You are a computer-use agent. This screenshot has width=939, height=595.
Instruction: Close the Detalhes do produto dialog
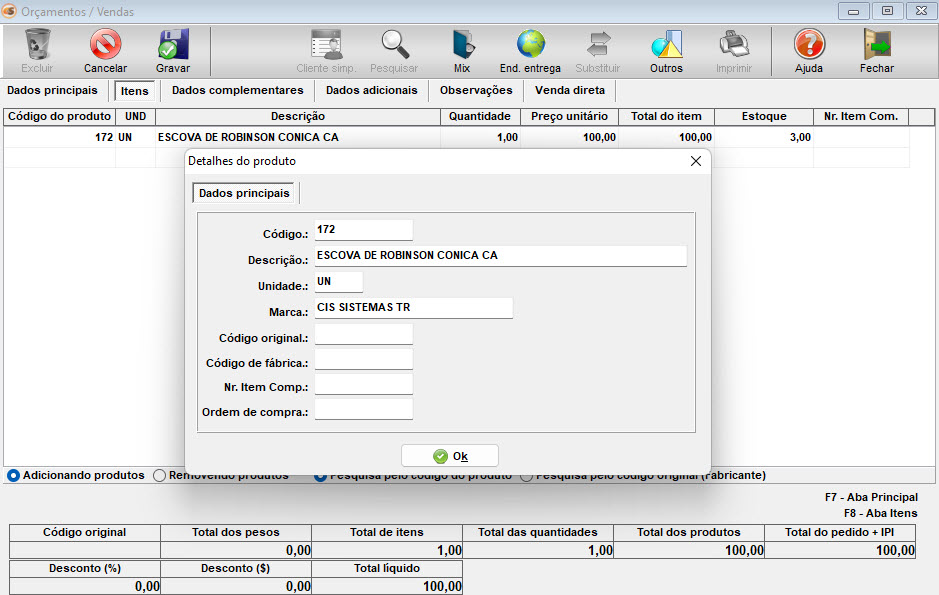pos(696,161)
